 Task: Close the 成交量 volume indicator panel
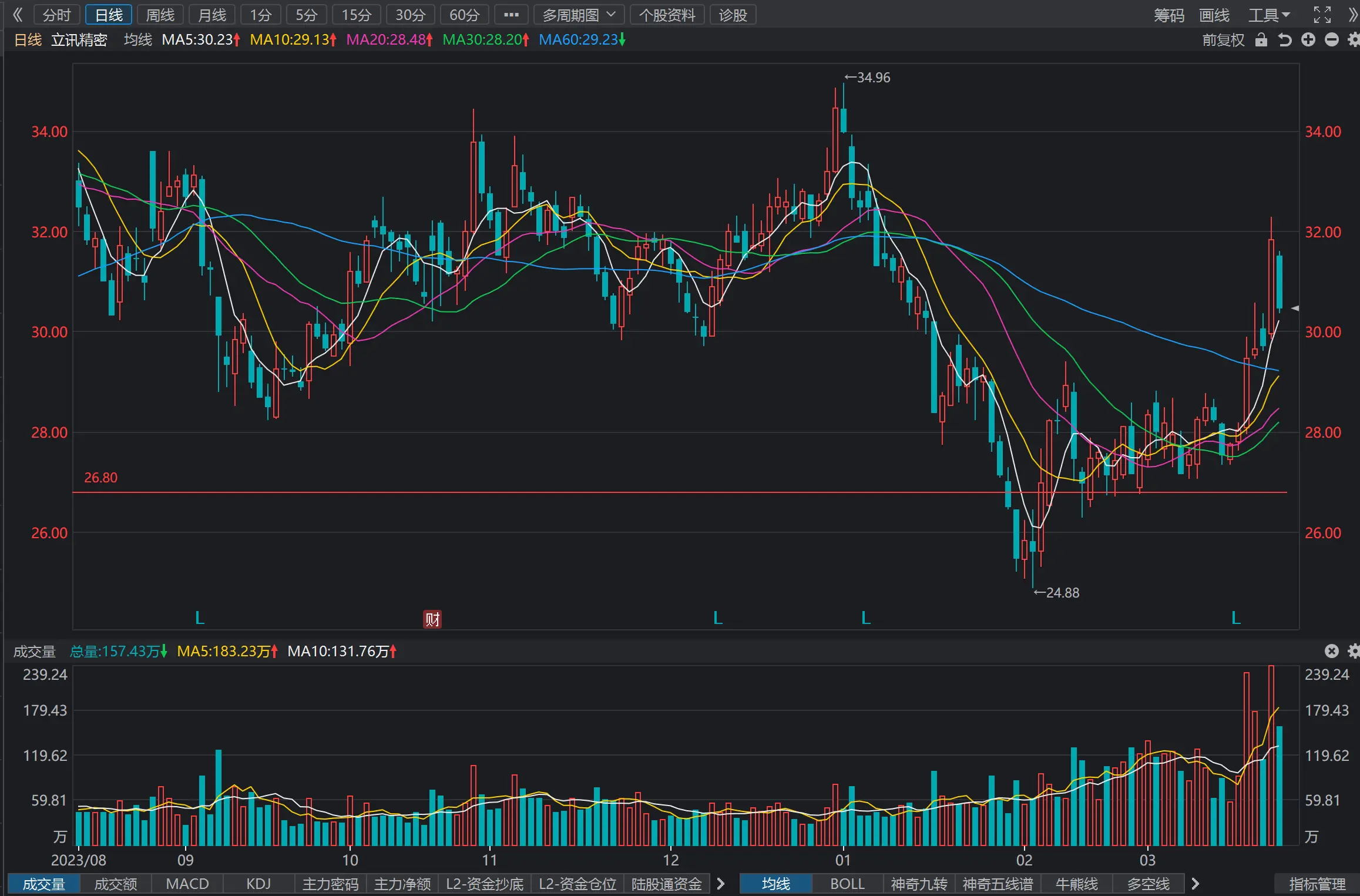(x=1332, y=651)
